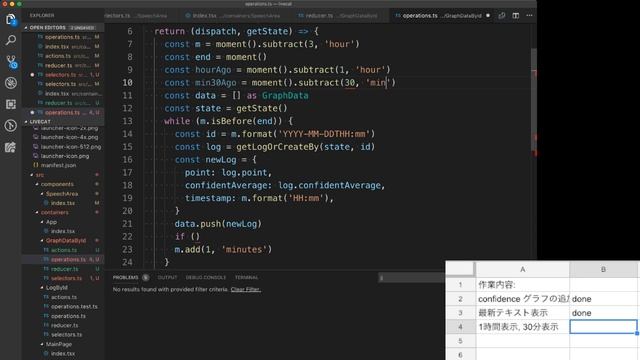This screenshot has width=640, height=360.
Task: Open the More Actions ellipsis in editor title
Action: click(x=529, y=16)
